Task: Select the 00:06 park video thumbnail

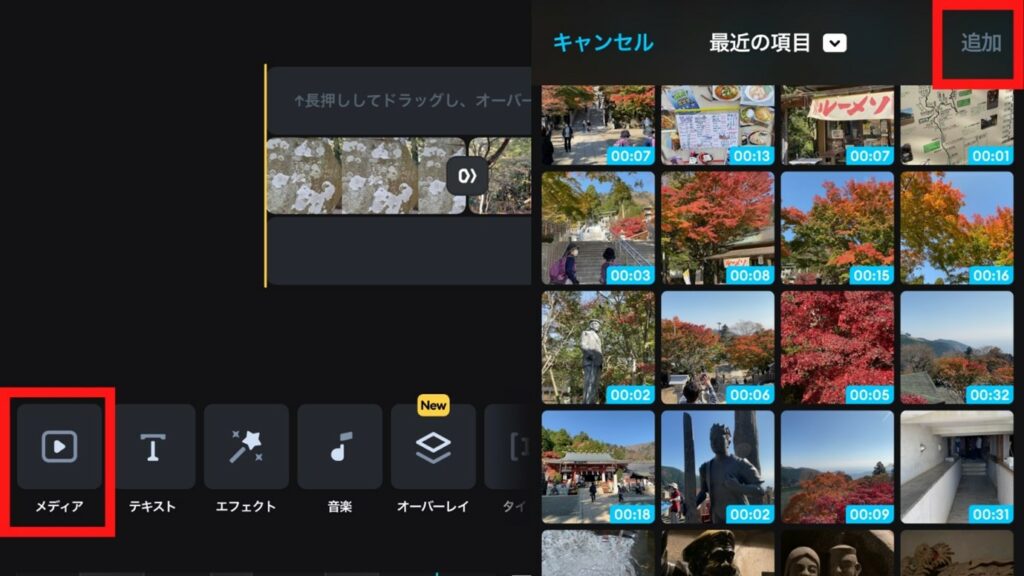Action: point(718,347)
